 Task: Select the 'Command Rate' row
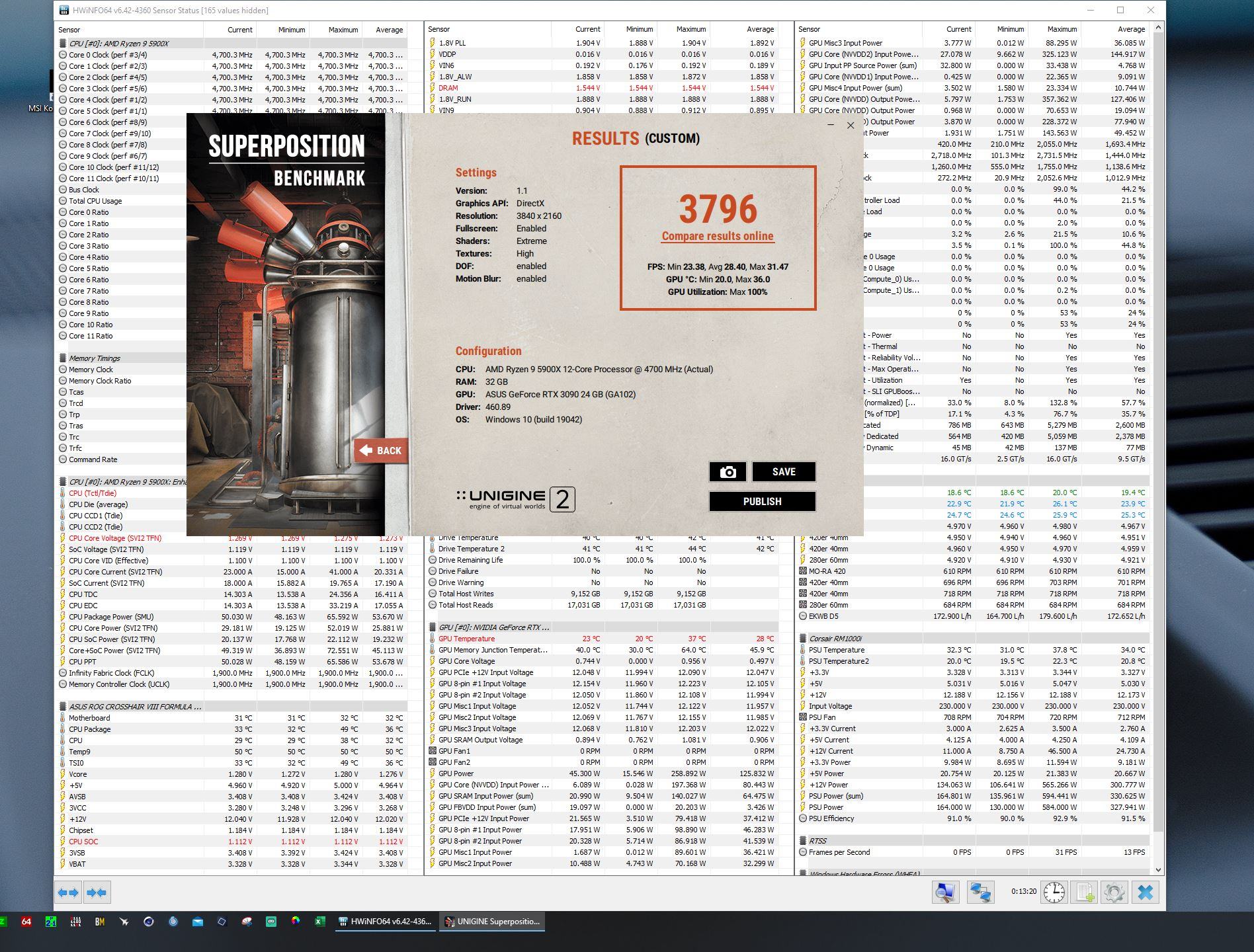[123, 459]
